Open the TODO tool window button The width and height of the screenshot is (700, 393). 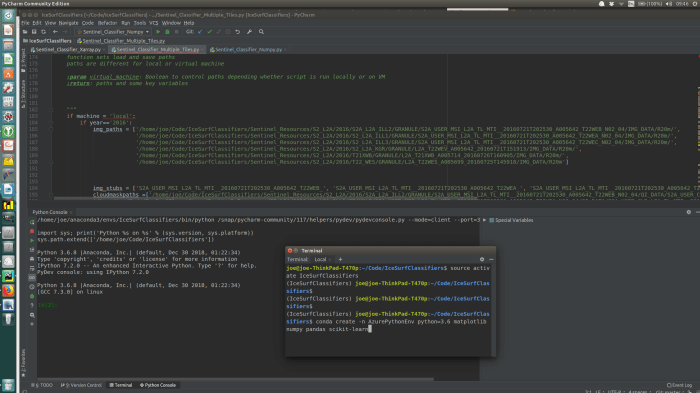pyautogui.click(x=42, y=385)
